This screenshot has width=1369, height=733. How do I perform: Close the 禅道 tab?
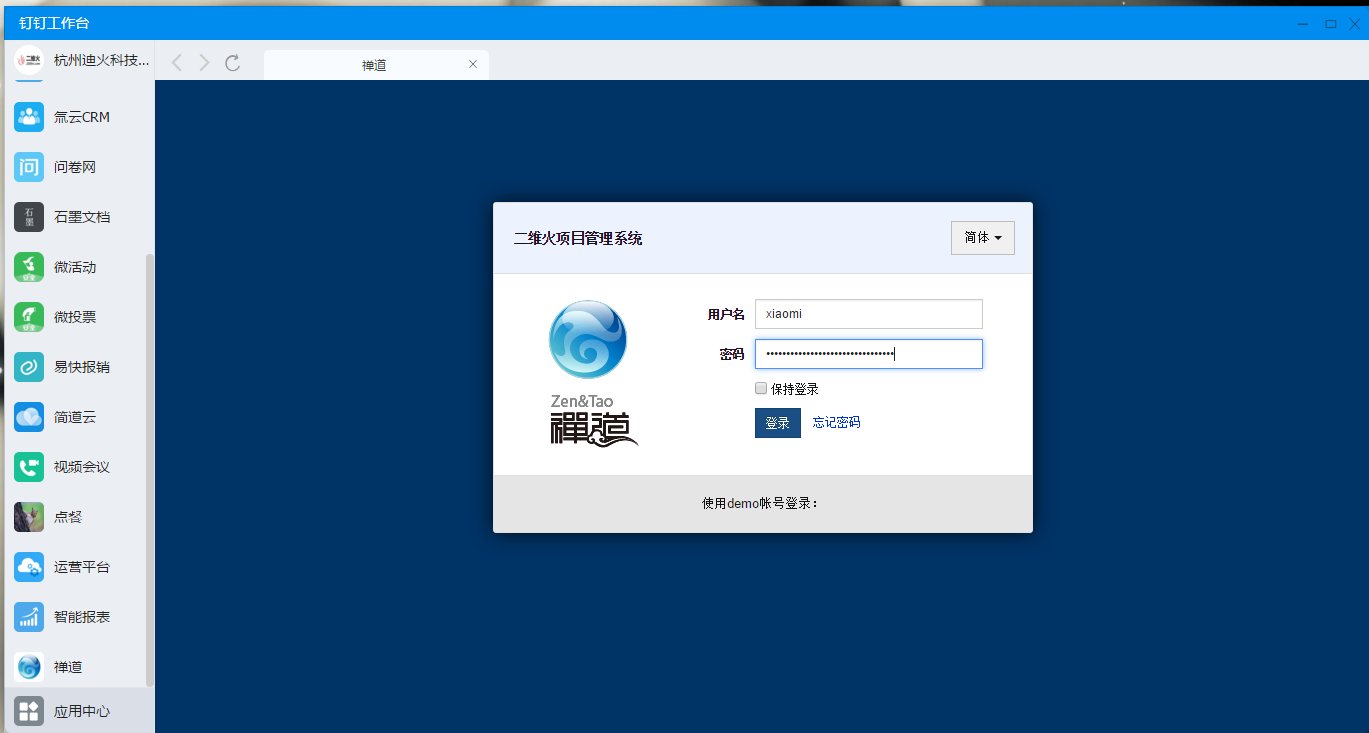coord(473,64)
